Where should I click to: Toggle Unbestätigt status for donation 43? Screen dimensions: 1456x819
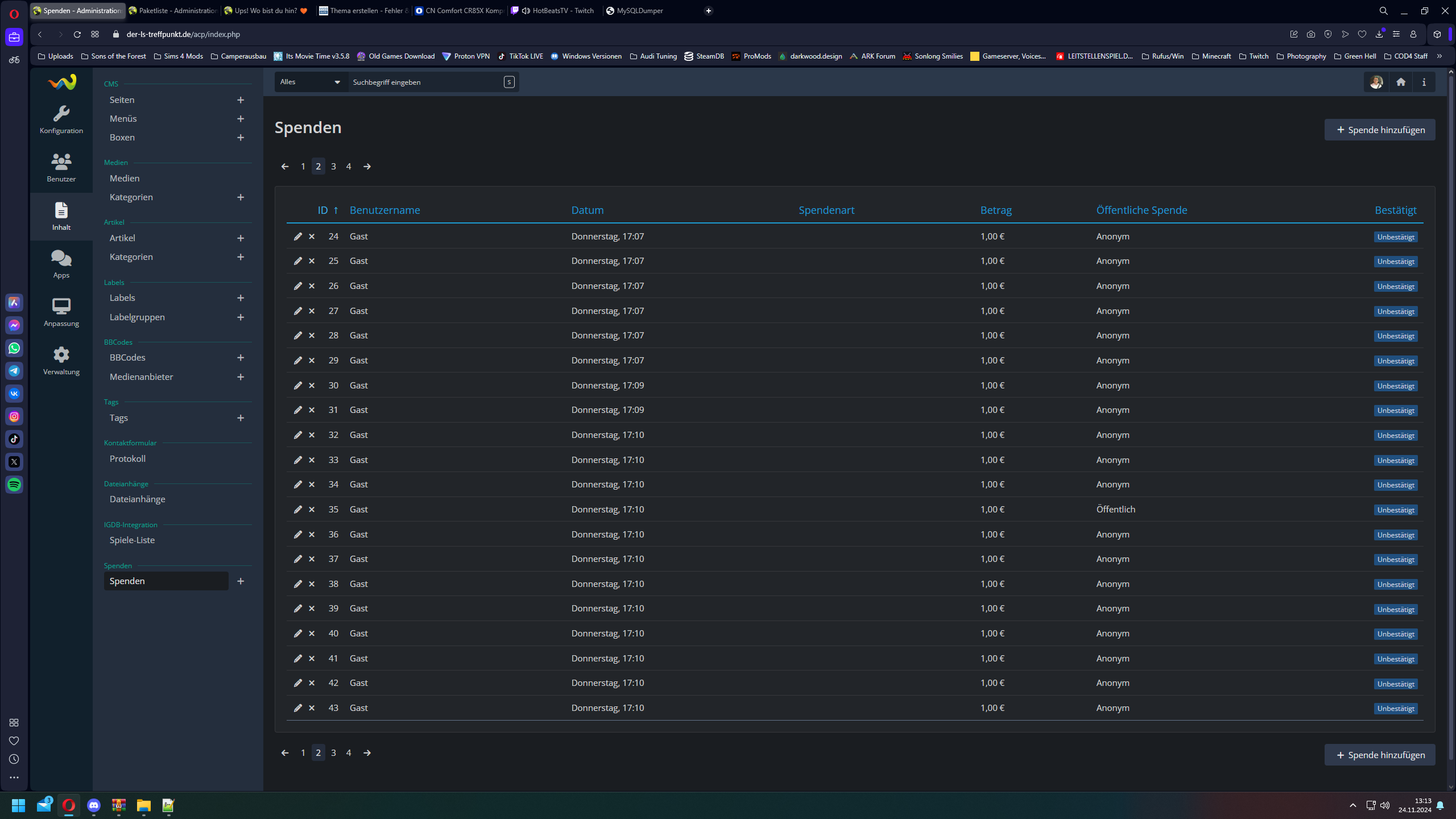pos(1395,709)
